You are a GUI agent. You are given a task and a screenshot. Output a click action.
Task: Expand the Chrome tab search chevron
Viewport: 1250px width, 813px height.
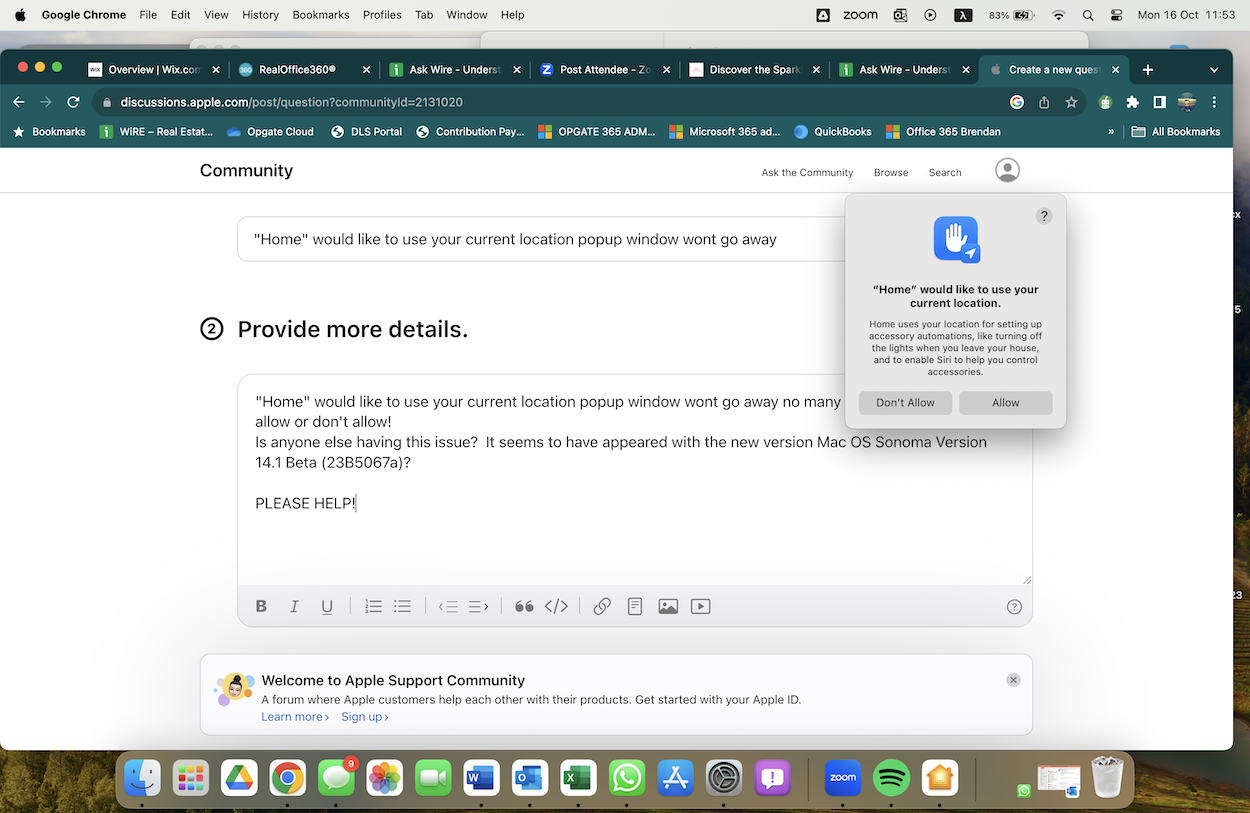click(x=1214, y=70)
